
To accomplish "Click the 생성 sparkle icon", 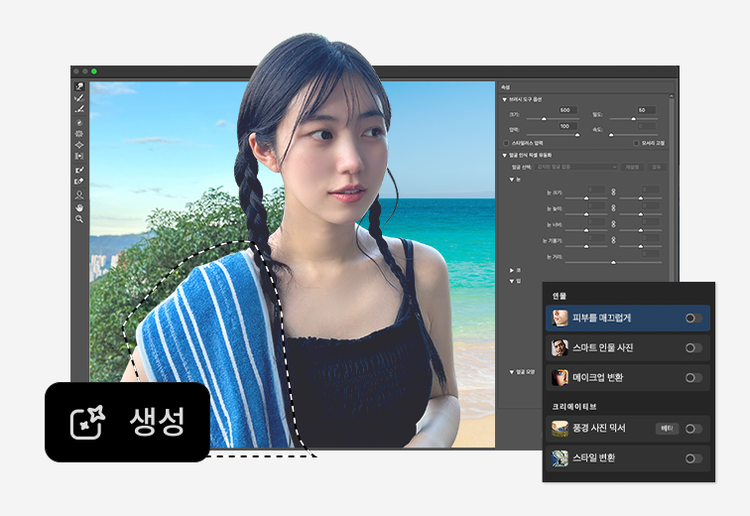I will pos(88,422).
